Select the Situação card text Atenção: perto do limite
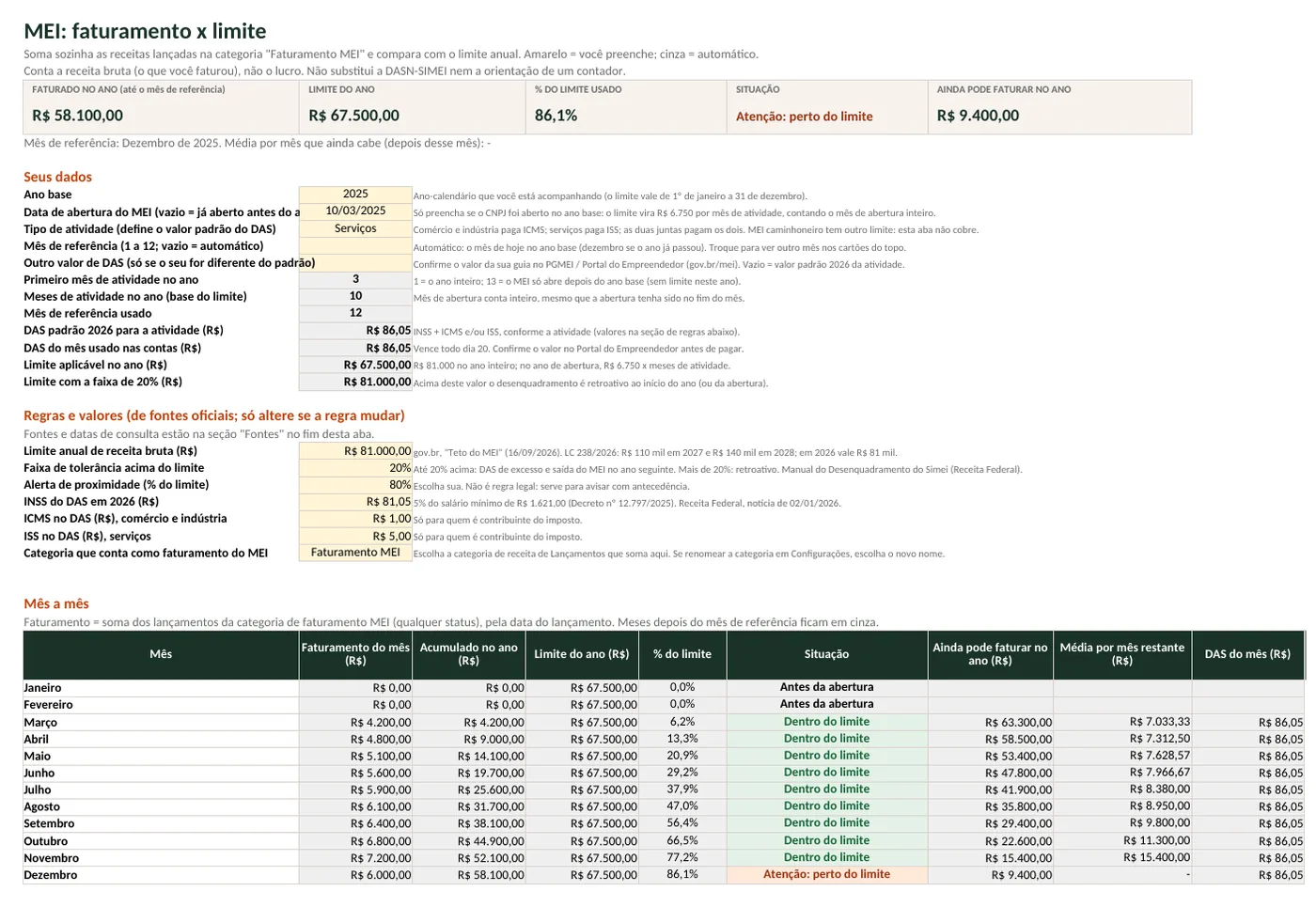The width and height of the screenshot is (1316, 907). point(804,117)
